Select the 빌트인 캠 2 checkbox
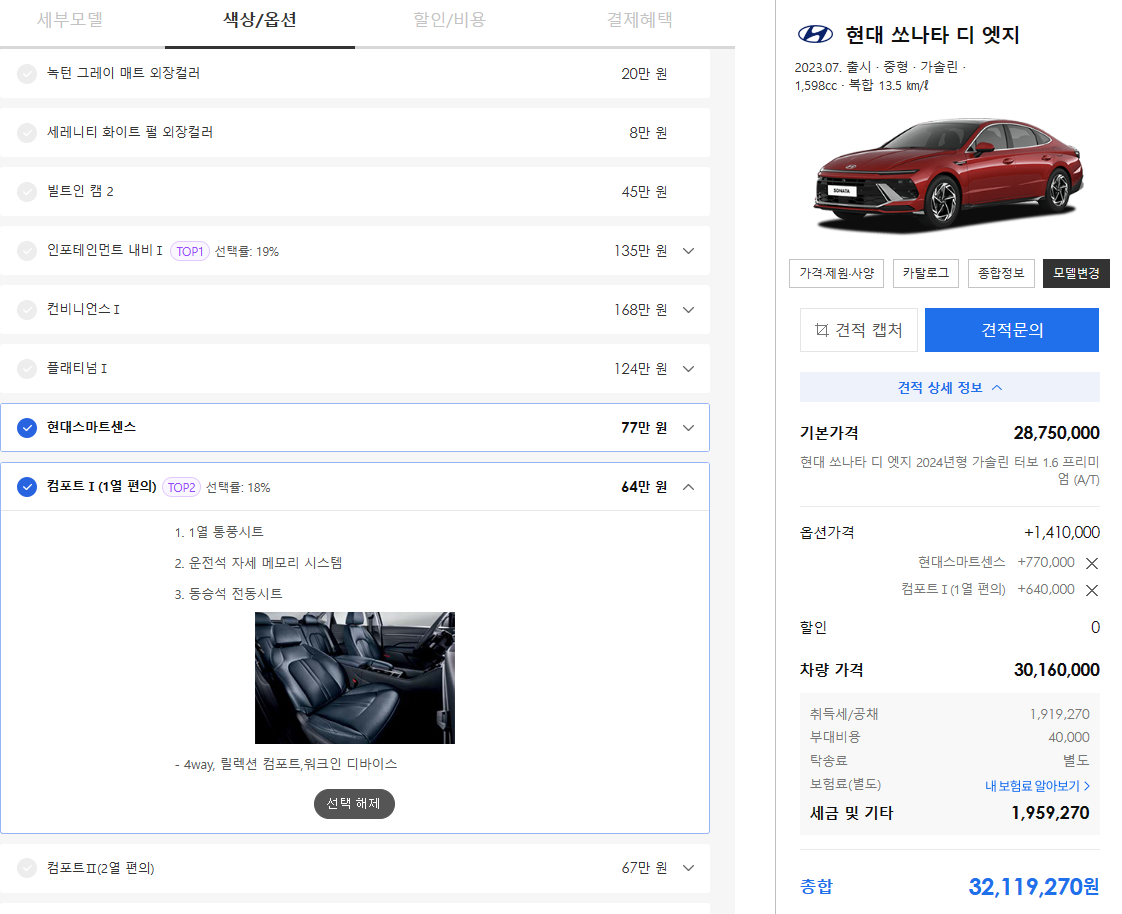The image size is (1122, 914). click(x=26, y=192)
